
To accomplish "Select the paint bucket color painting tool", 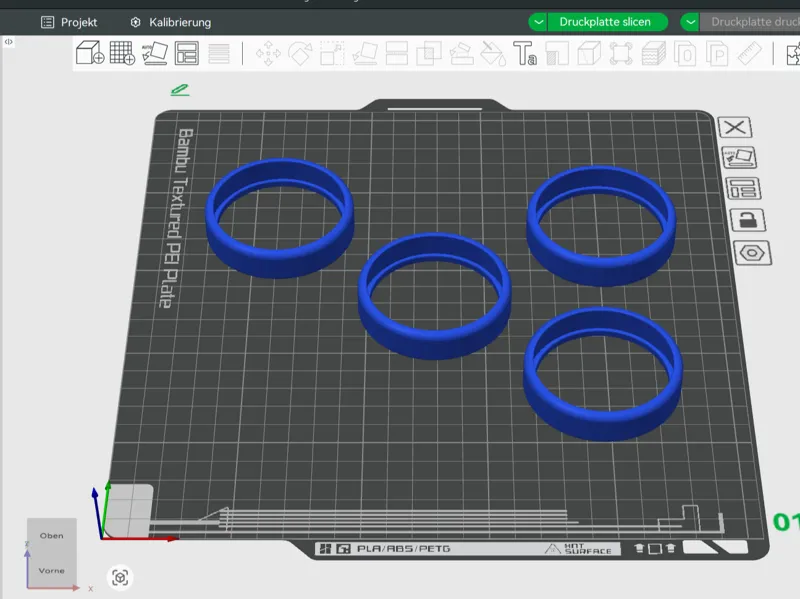I will pyautogui.click(x=493, y=54).
